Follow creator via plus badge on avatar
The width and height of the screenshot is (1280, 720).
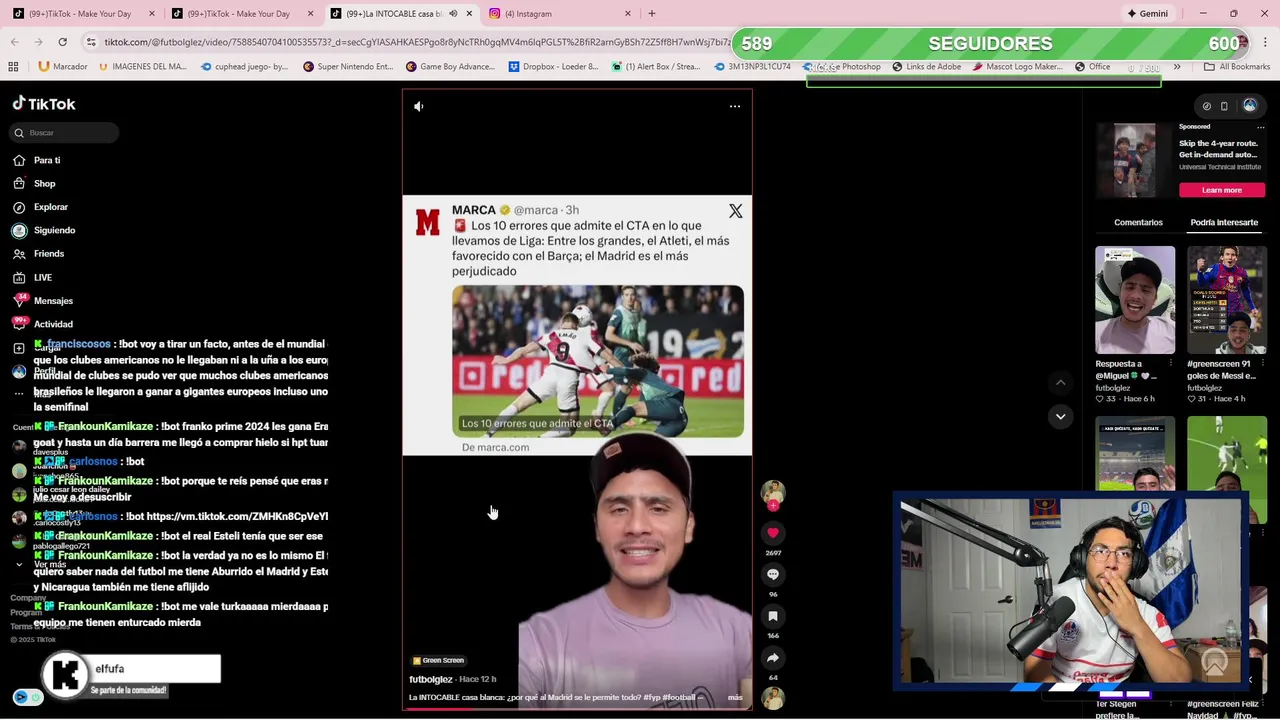[x=773, y=507]
